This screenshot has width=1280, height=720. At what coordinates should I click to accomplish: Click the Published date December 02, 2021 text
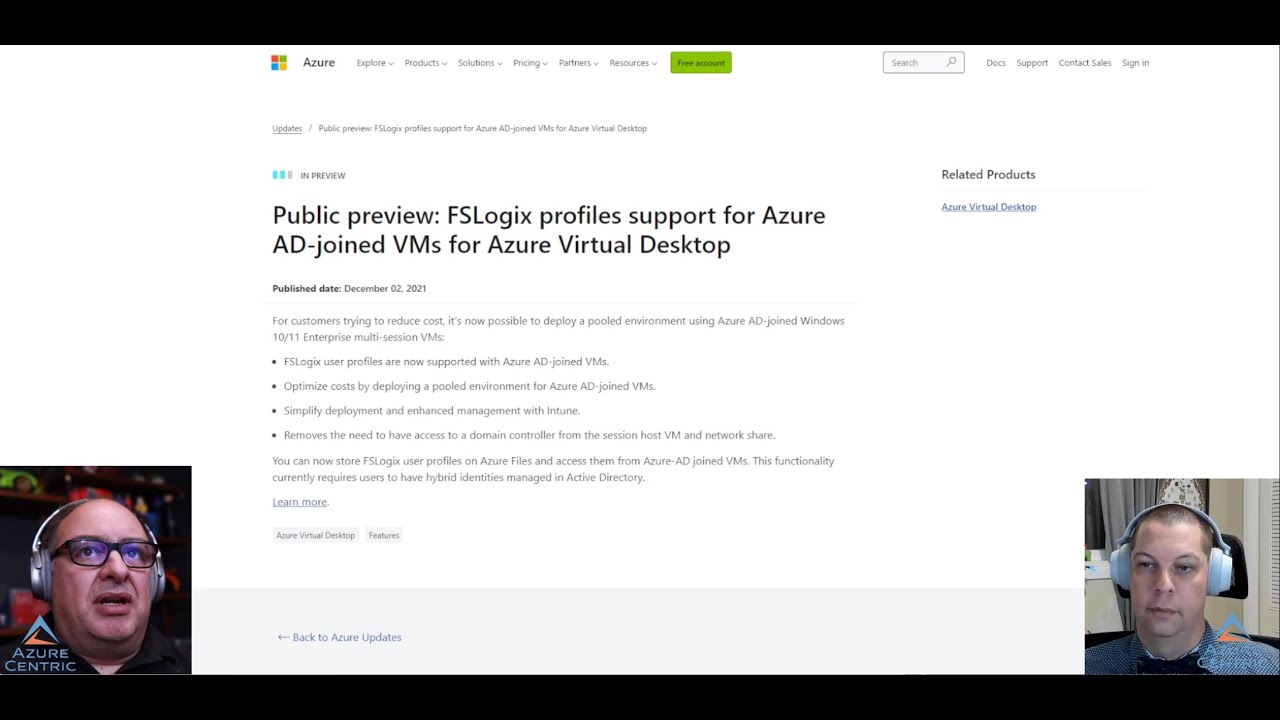click(349, 288)
